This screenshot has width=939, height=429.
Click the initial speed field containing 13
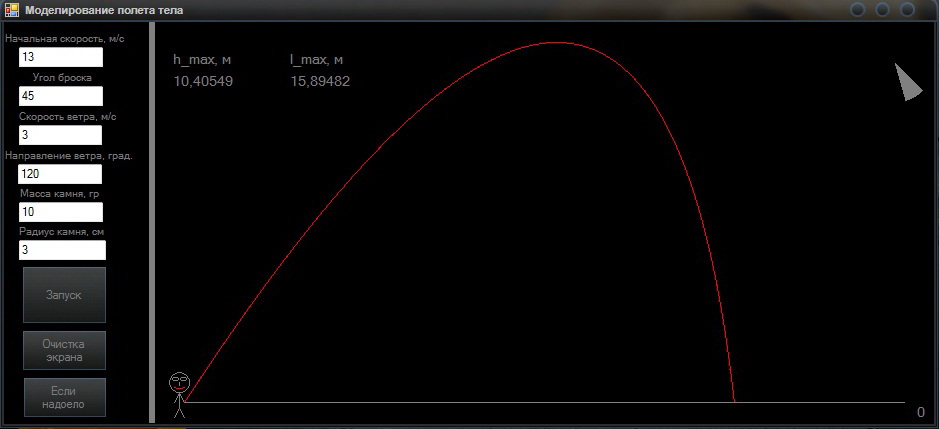point(60,58)
